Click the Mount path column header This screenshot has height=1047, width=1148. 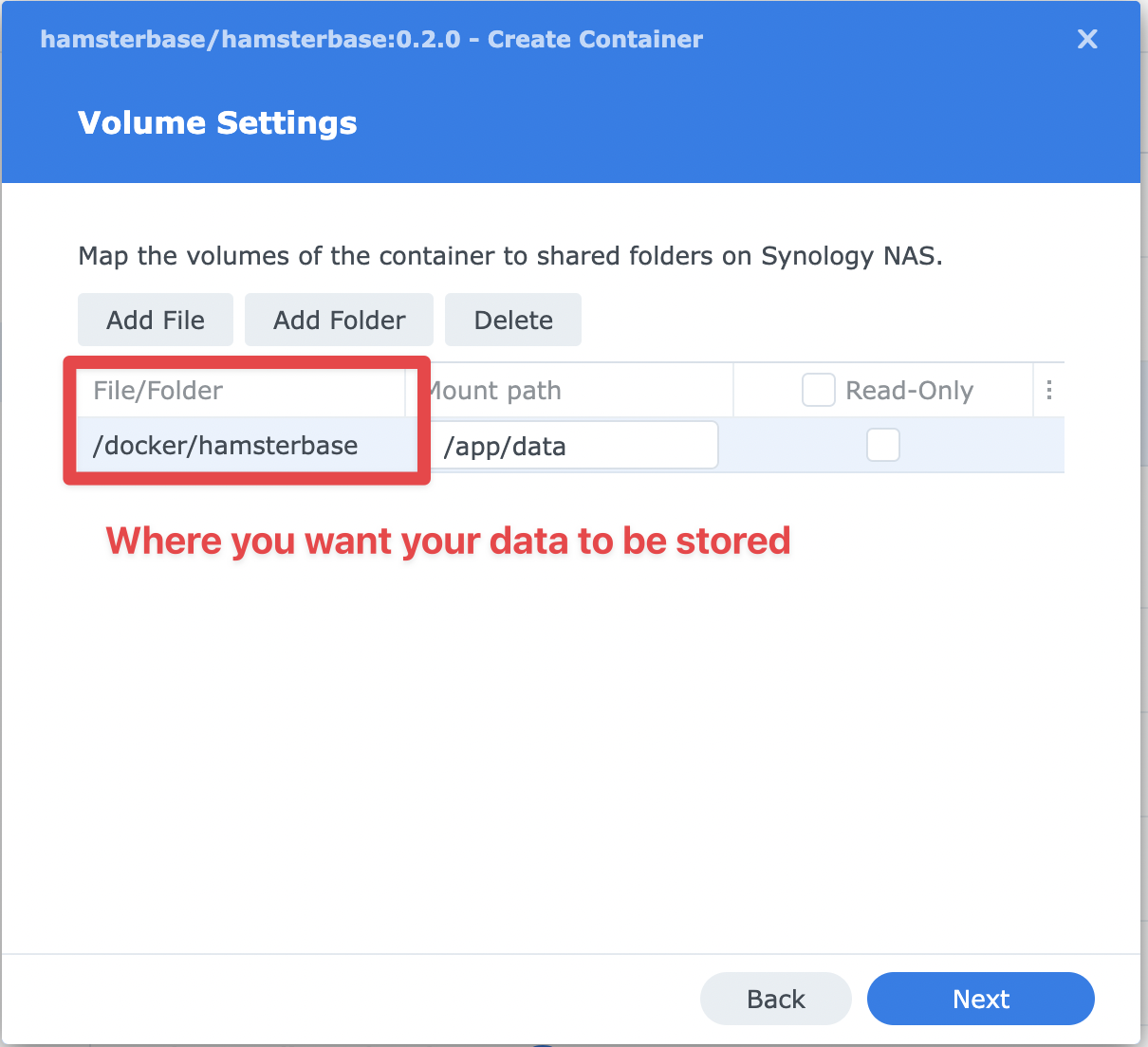tap(495, 391)
